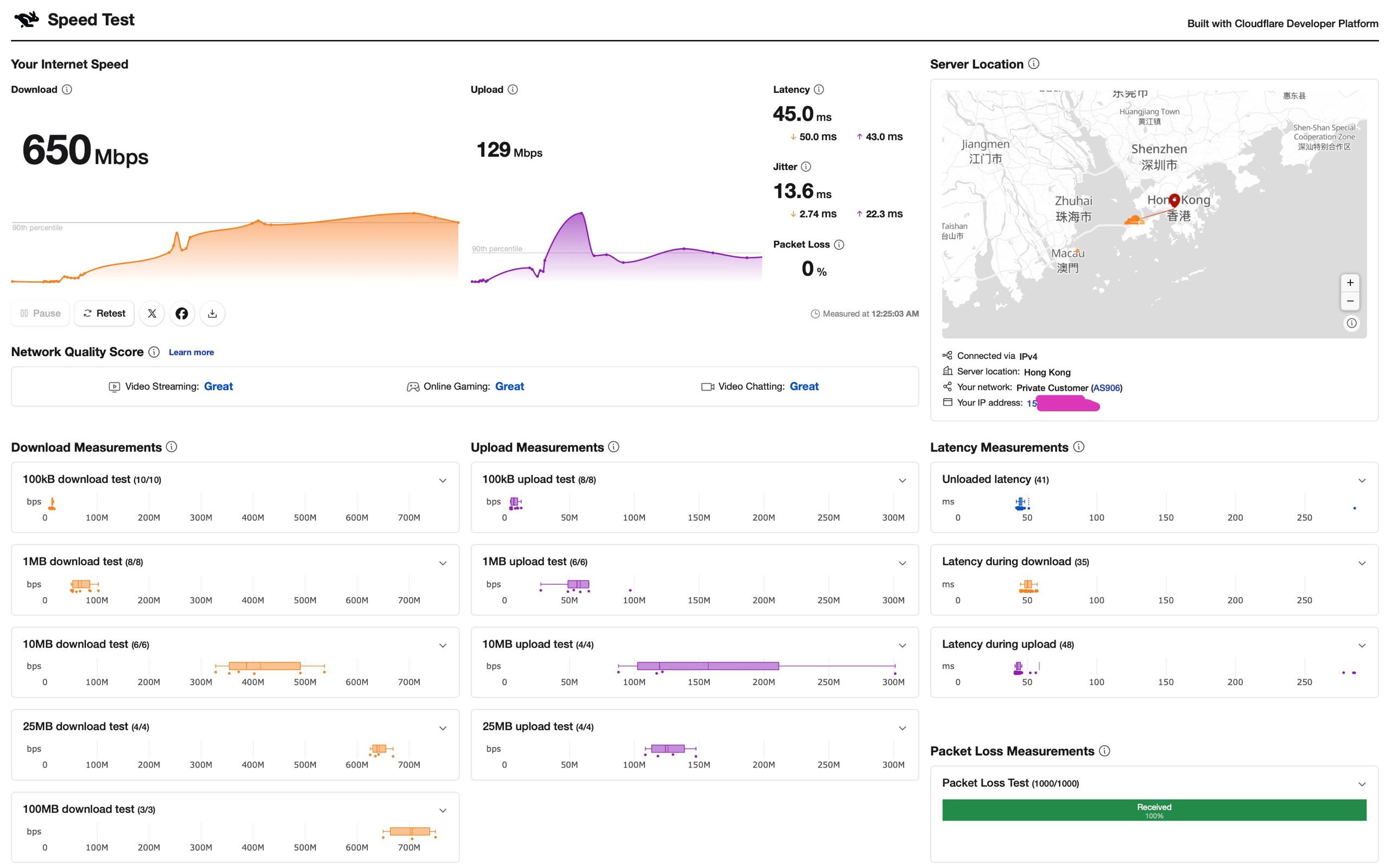Click the Received 100% progress bar

point(1154,810)
